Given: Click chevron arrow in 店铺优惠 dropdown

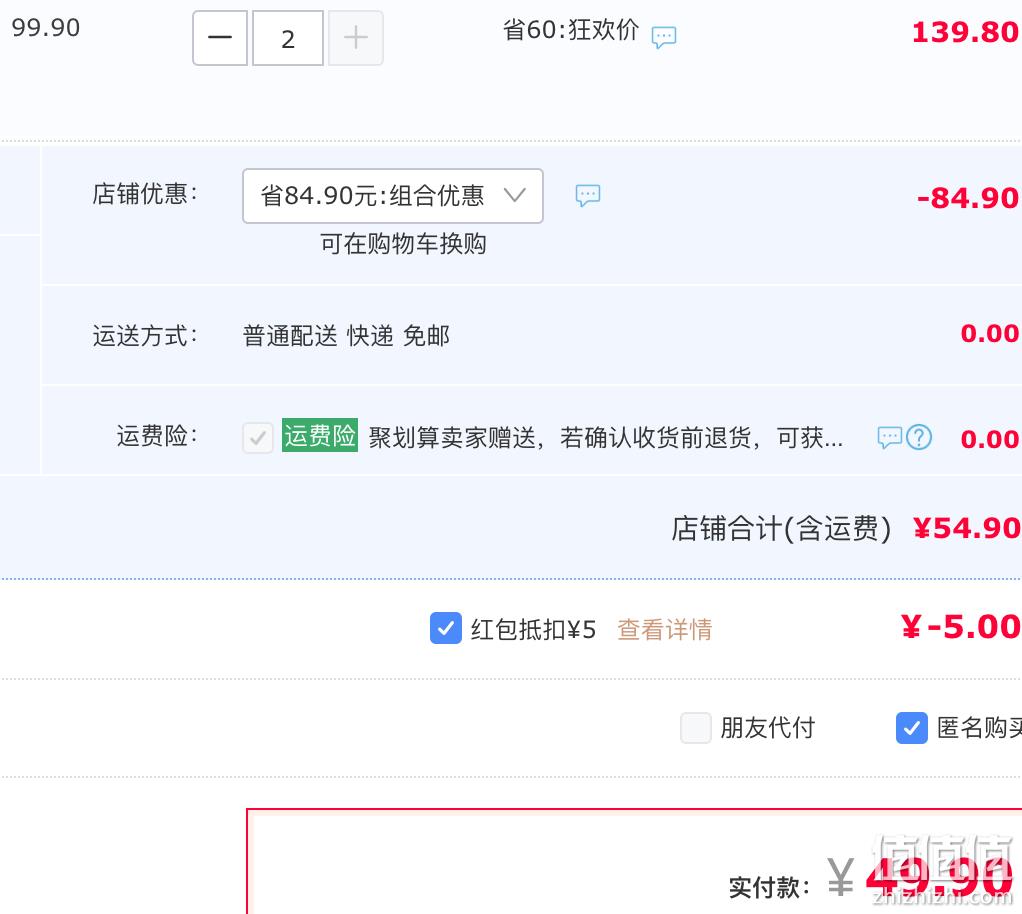Looking at the screenshot, I should (x=514, y=194).
